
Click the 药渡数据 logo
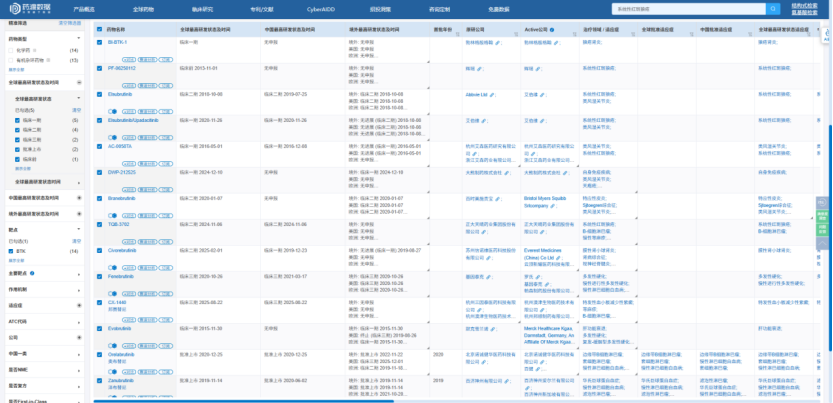[x=32, y=8]
